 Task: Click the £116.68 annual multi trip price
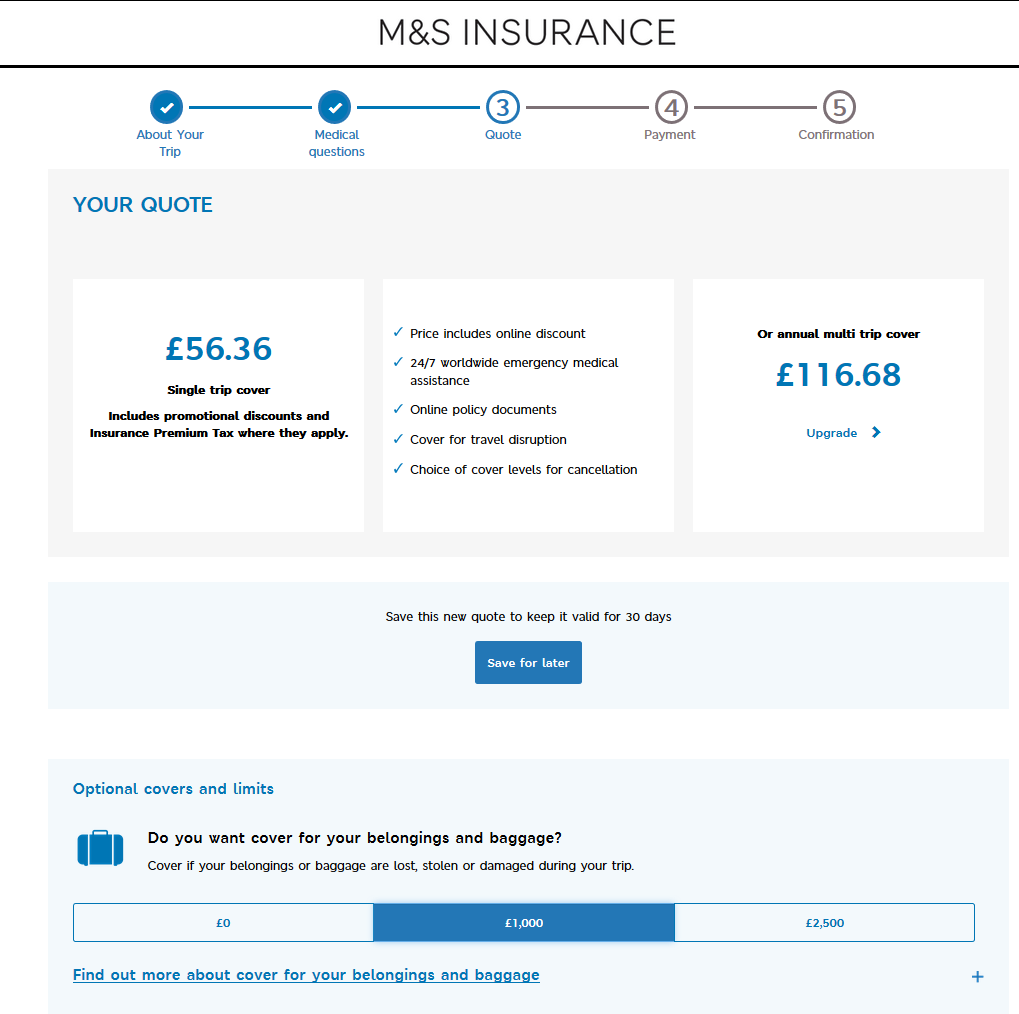pyautogui.click(x=838, y=374)
